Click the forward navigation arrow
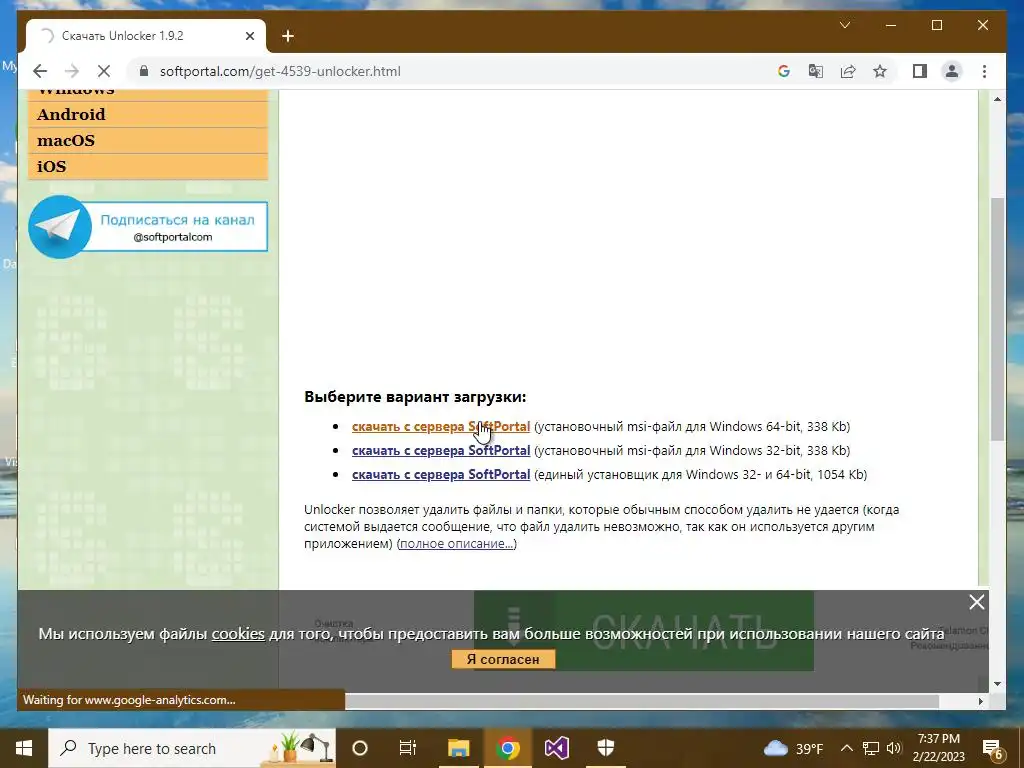Image resolution: width=1024 pixels, height=768 pixels. [x=72, y=71]
